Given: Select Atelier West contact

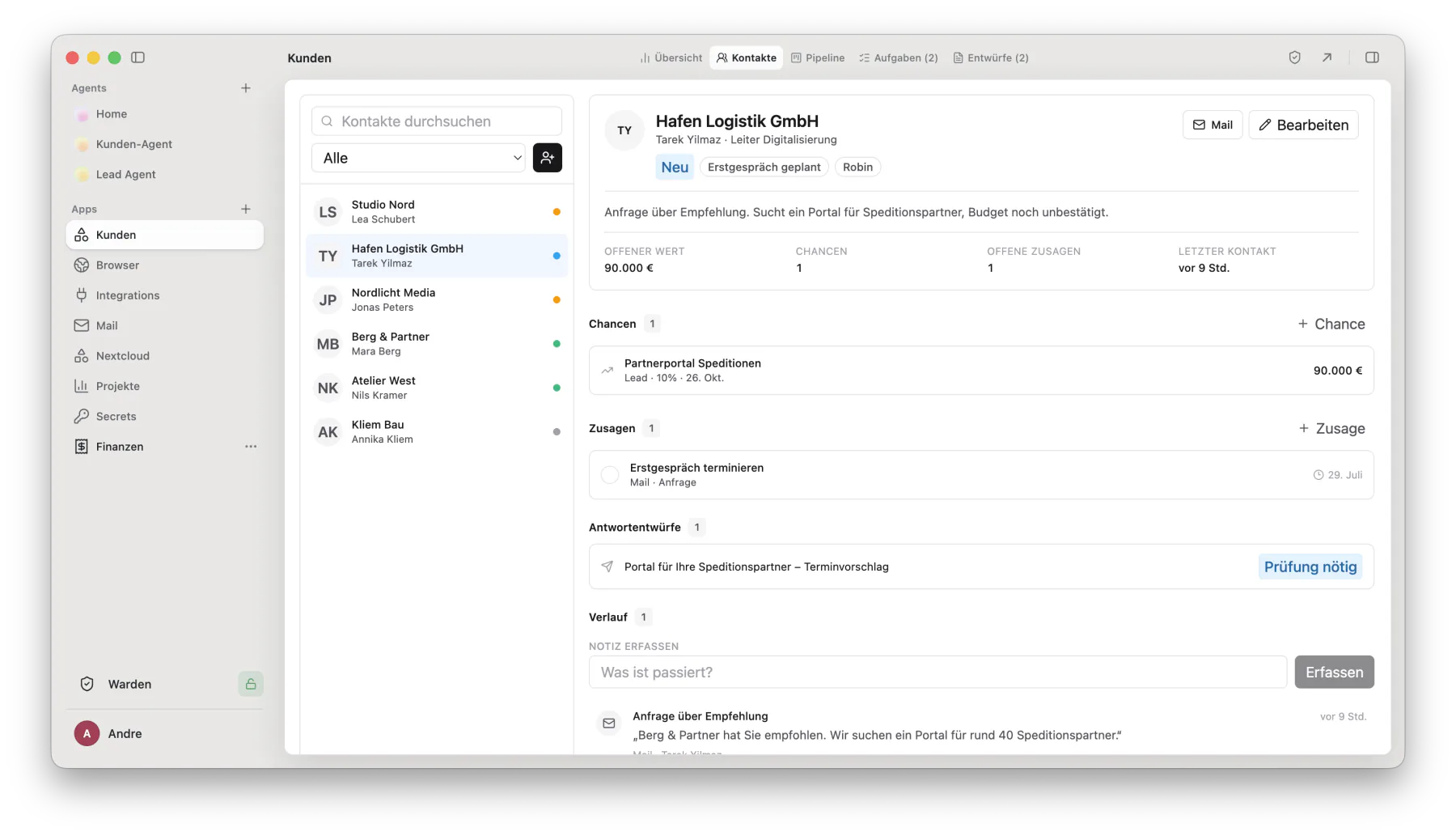Looking at the screenshot, I should 437,388.
